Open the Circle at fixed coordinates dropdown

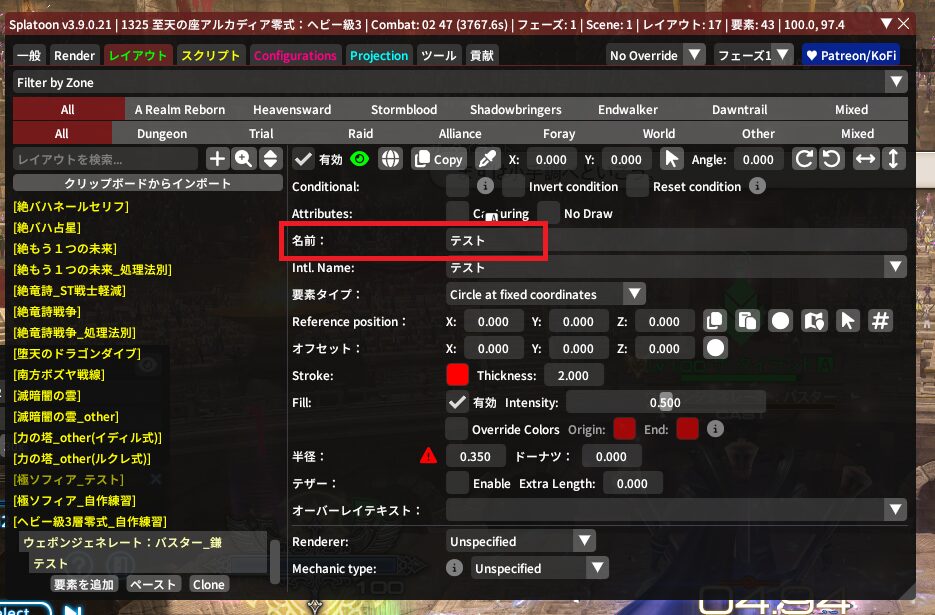pyautogui.click(x=546, y=294)
